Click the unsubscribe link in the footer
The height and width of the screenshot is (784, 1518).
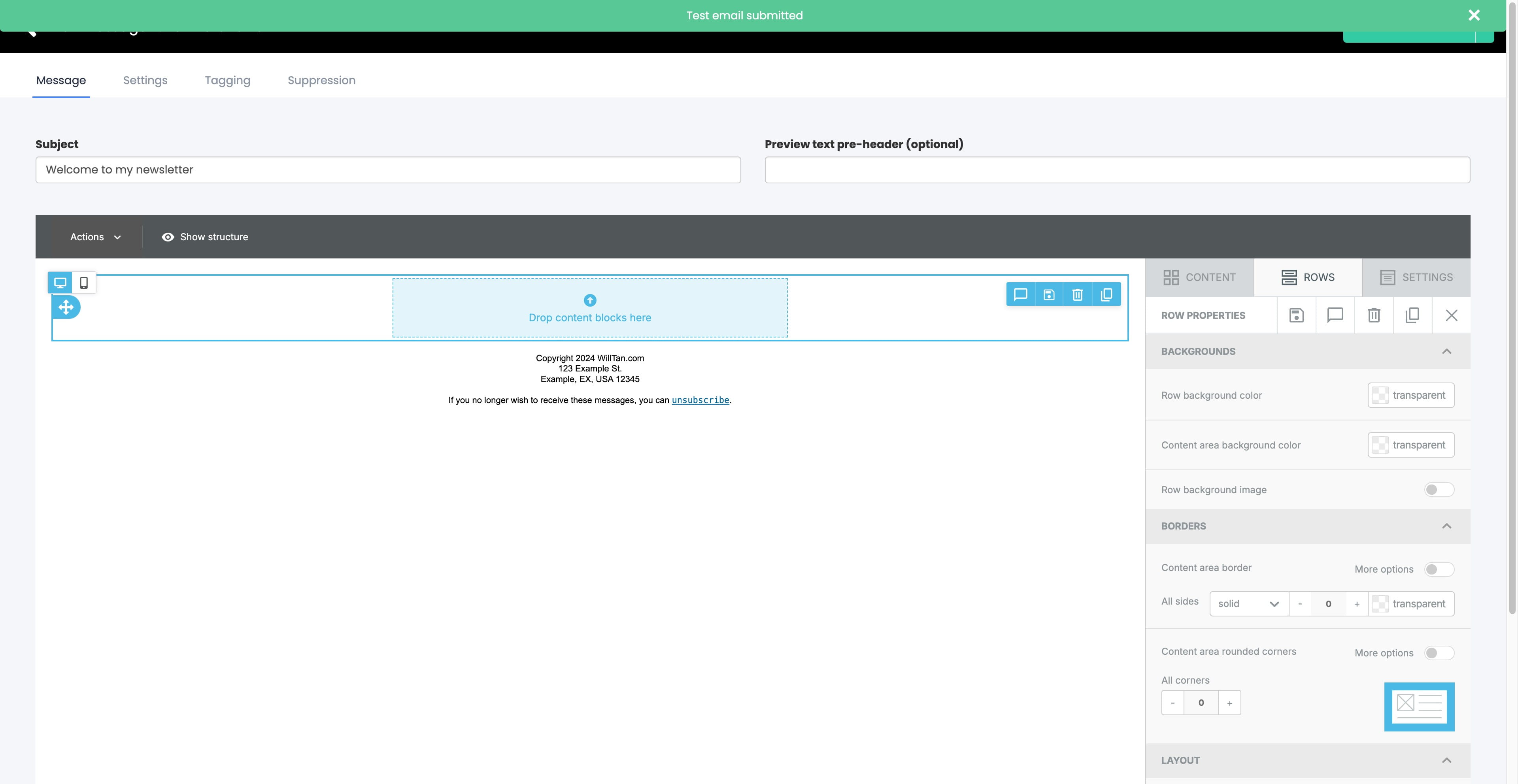700,400
